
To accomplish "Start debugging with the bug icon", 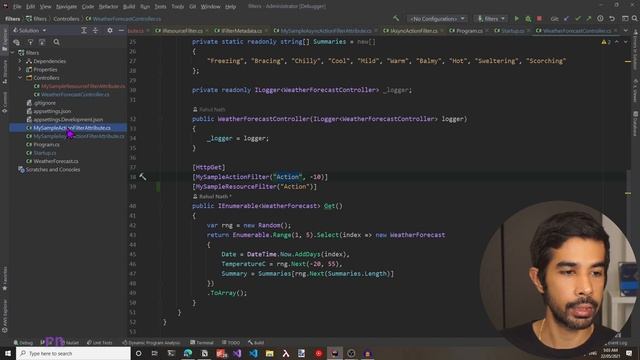I will pyautogui.click(x=528, y=19).
